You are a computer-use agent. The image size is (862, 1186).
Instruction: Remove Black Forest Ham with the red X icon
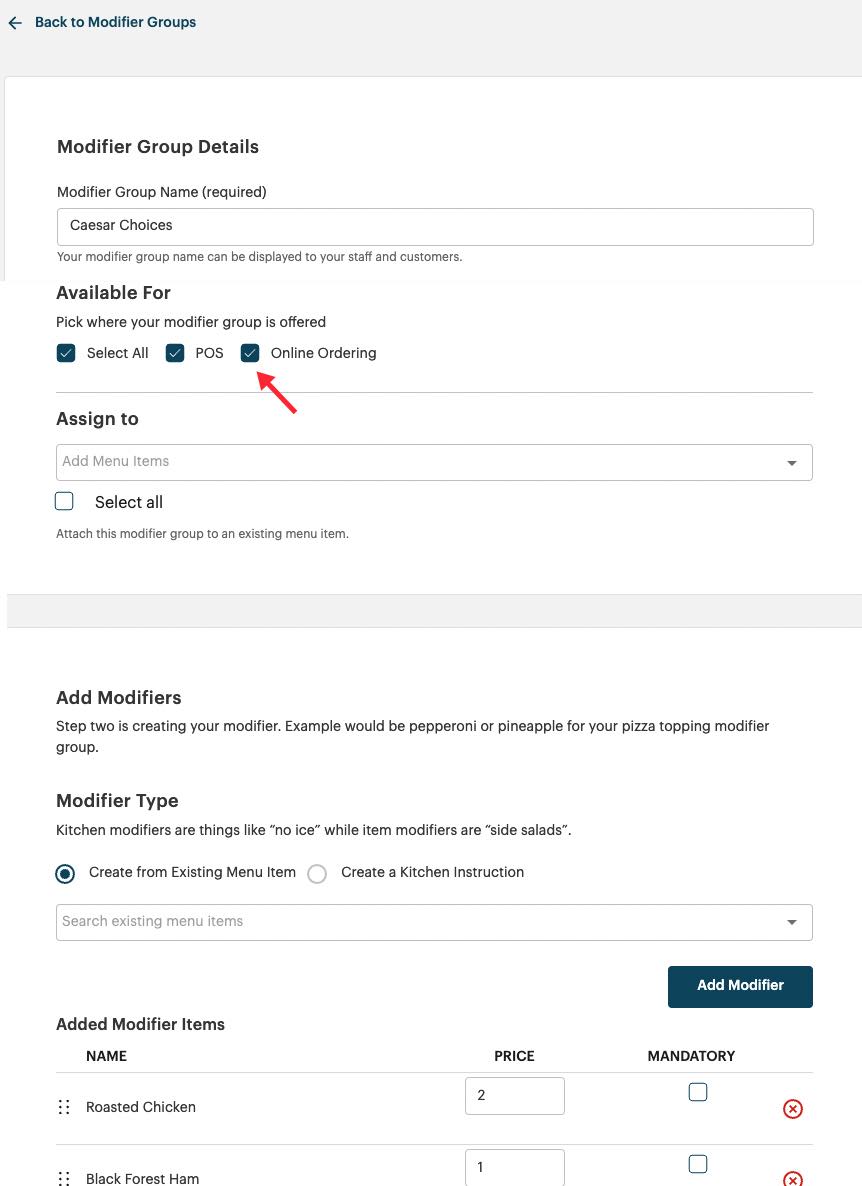click(x=792, y=1180)
